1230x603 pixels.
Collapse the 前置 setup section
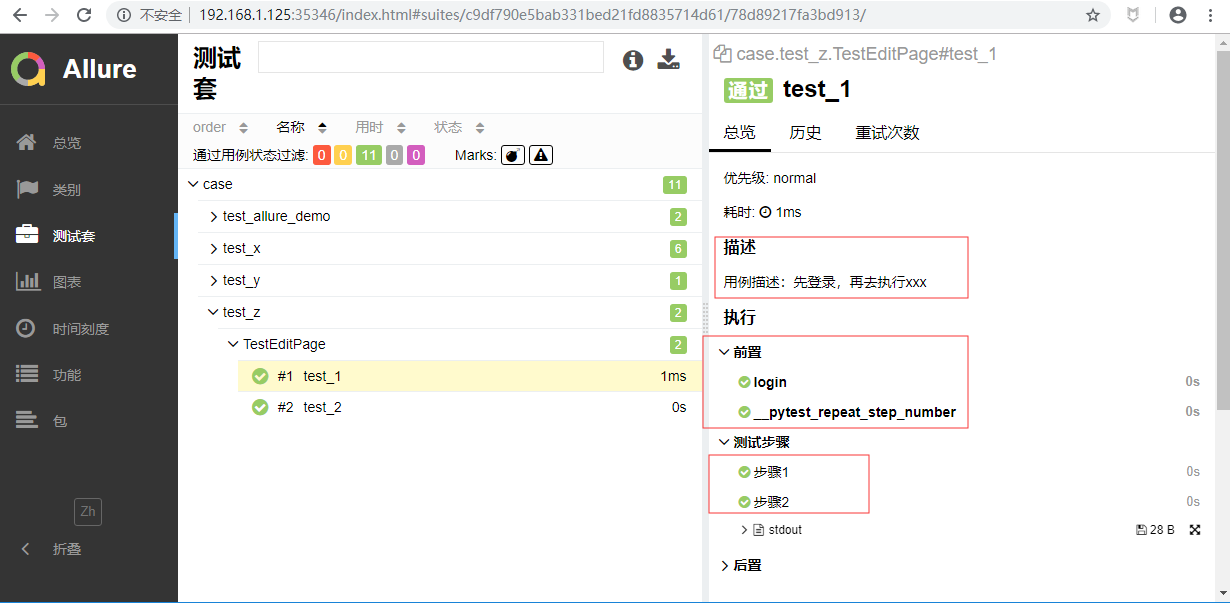pyautogui.click(x=741, y=352)
